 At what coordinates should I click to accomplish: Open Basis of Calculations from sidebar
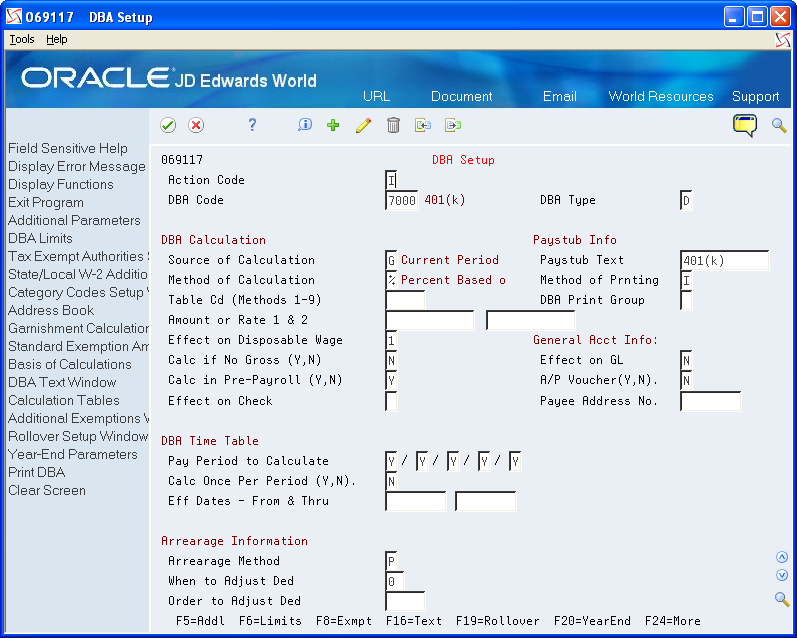(x=70, y=364)
